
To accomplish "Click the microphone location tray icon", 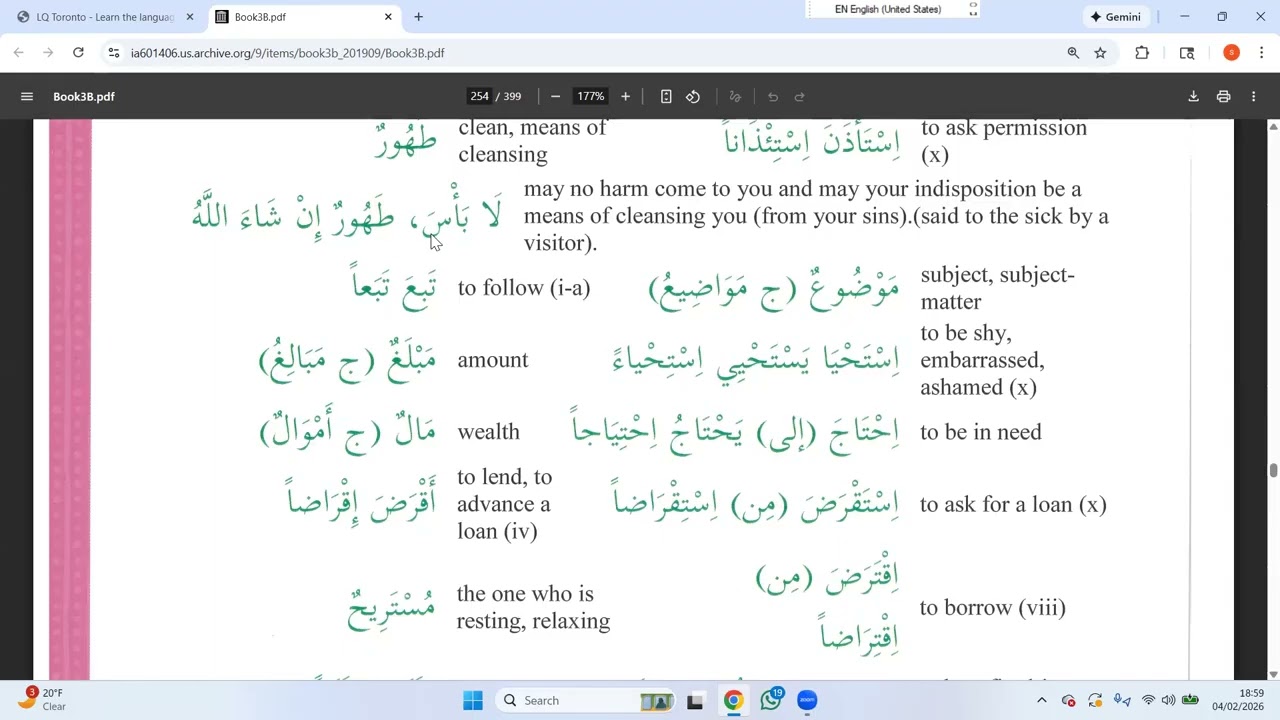I will (x=1122, y=700).
